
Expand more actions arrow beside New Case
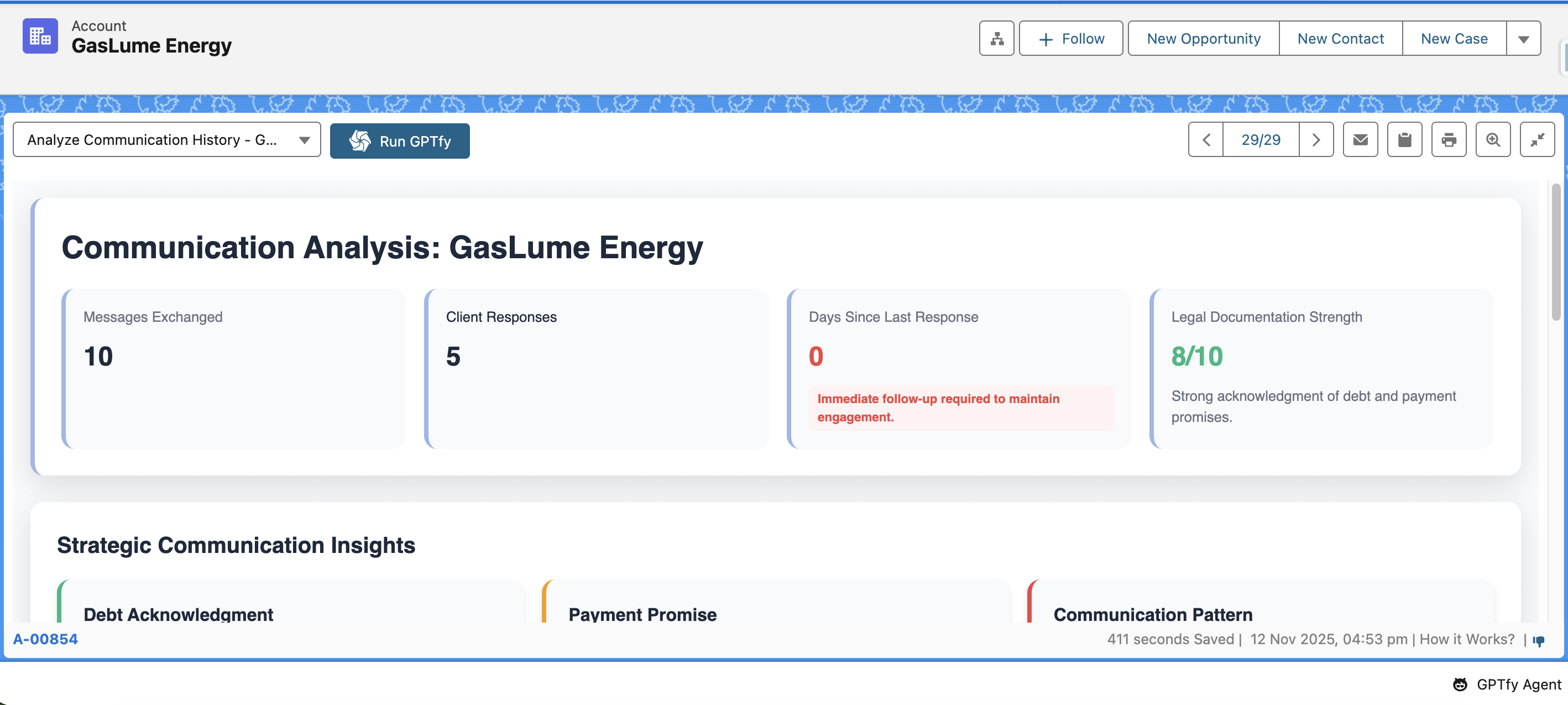pos(1523,39)
